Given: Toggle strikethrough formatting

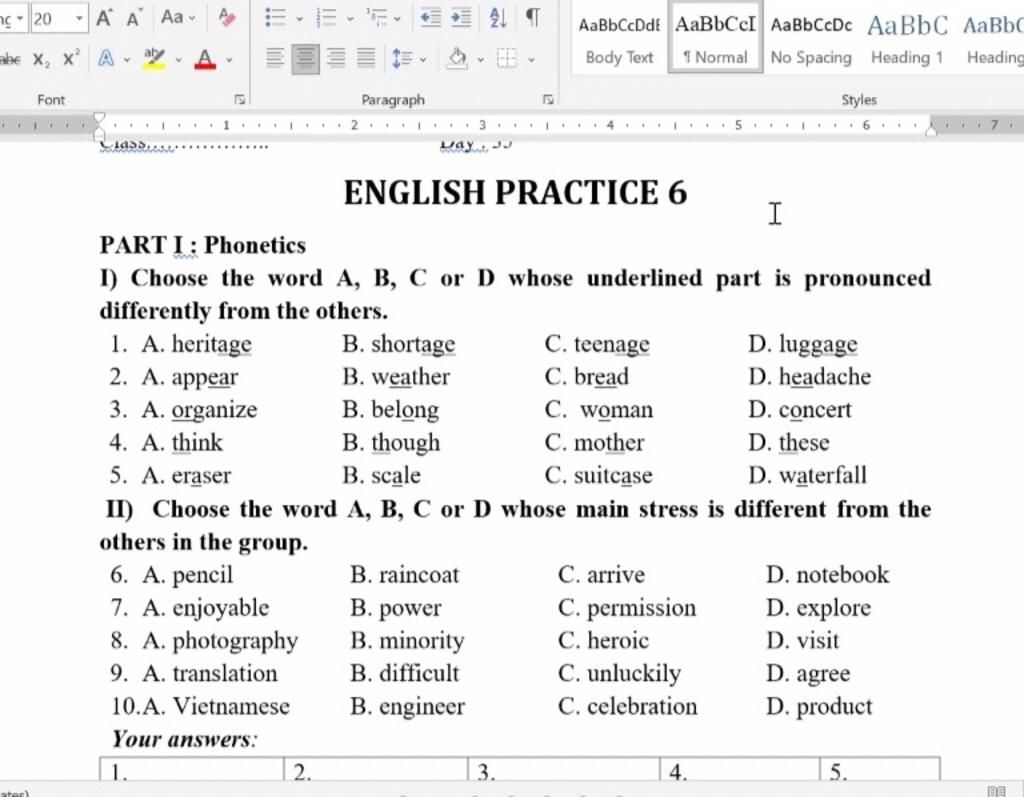Looking at the screenshot, I should (x=9, y=59).
